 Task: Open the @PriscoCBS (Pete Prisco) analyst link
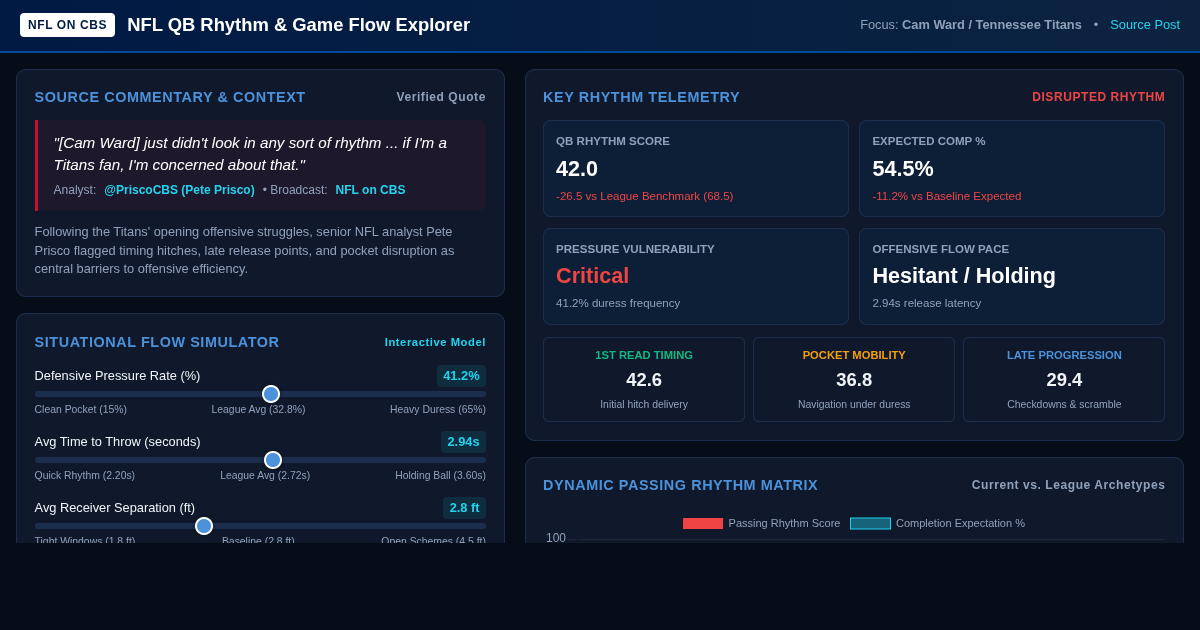(179, 190)
